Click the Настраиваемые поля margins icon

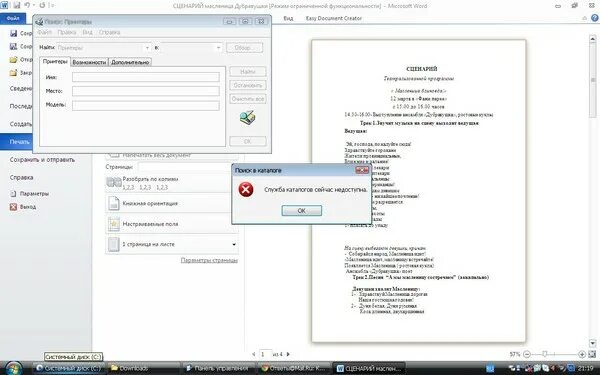[x=114, y=224]
